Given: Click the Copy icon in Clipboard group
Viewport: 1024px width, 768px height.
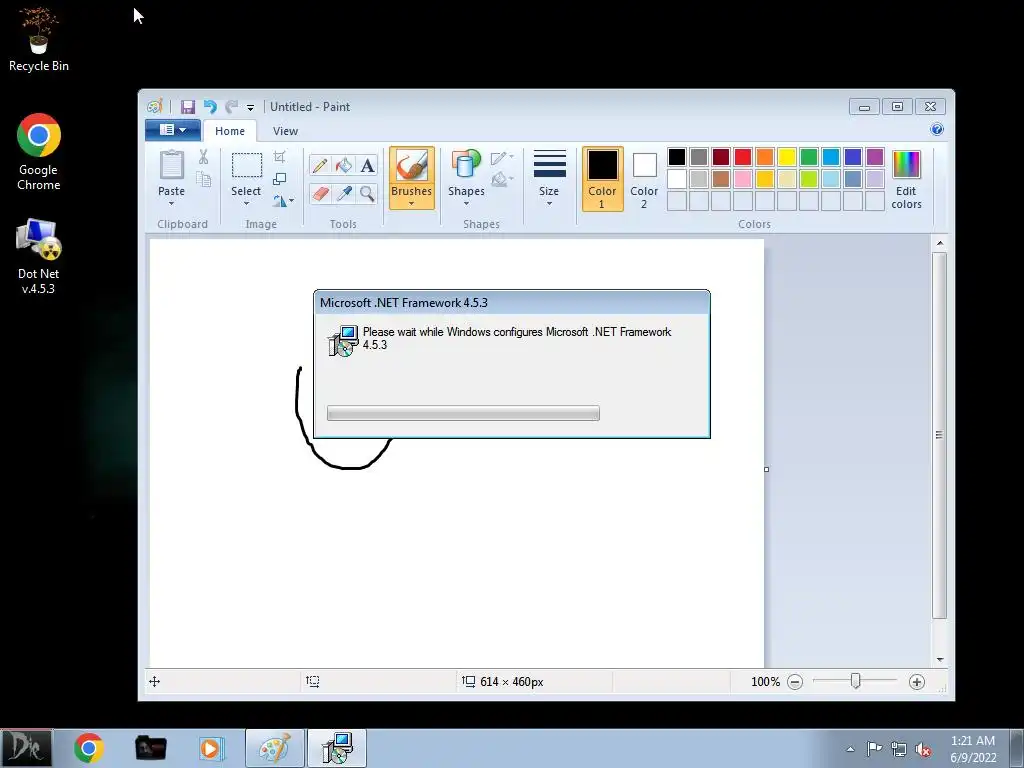Looking at the screenshot, I should (203, 179).
